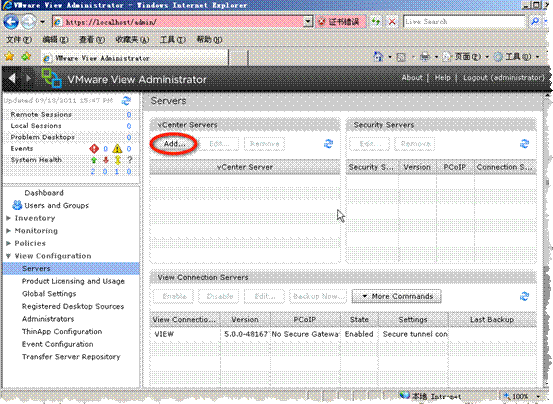Click the certificate error warning

tap(340, 22)
